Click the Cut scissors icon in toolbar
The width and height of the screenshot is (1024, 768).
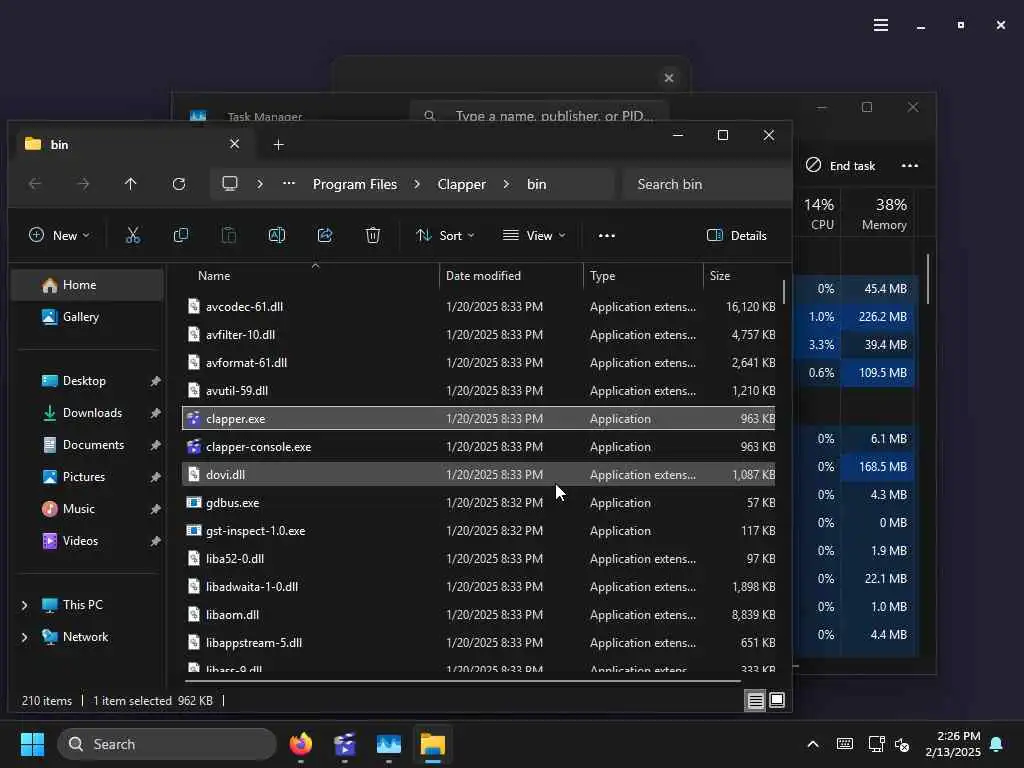[x=133, y=235]
